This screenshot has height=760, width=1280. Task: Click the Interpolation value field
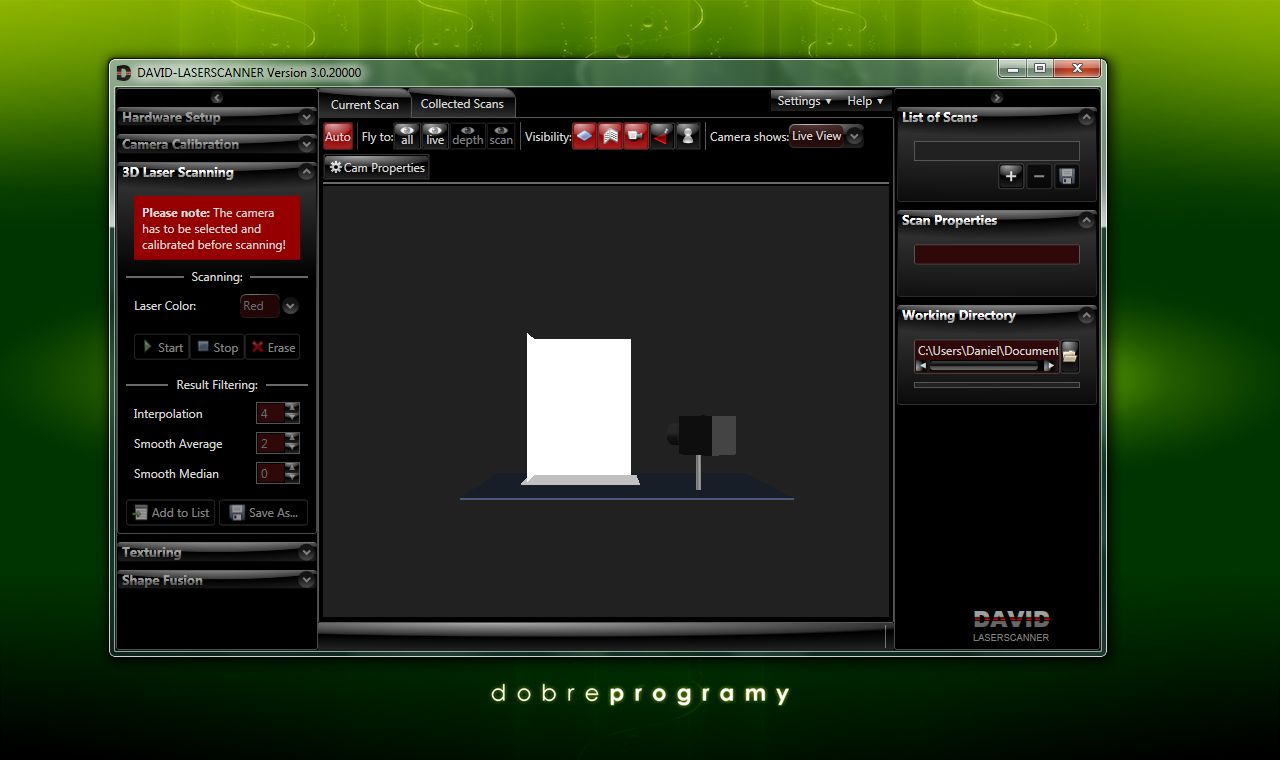click(270, 413)
